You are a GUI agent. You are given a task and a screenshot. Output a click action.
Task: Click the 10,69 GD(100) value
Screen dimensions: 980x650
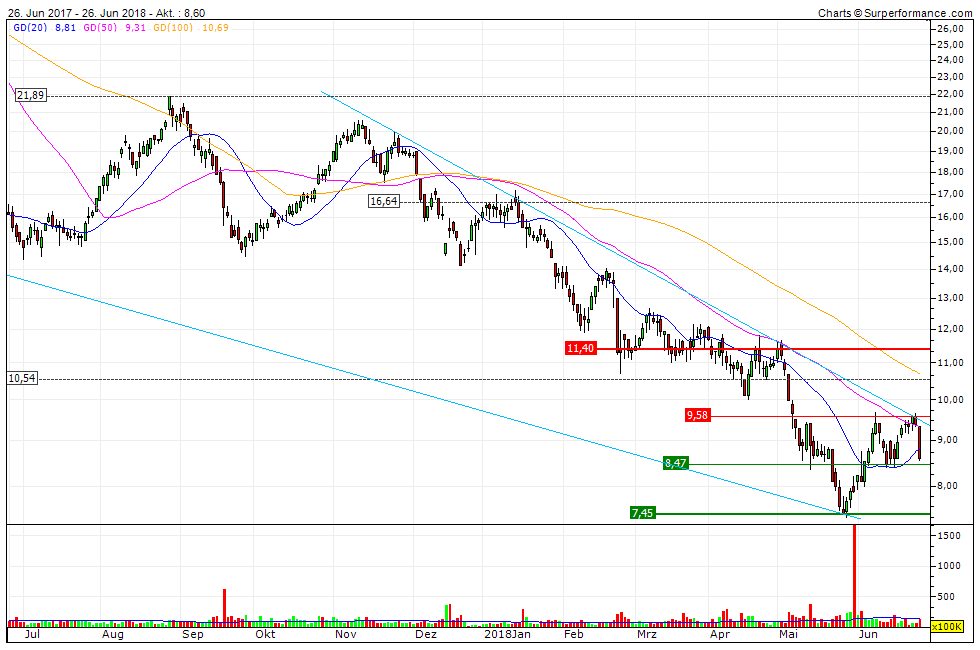click(x=215, y=28)
